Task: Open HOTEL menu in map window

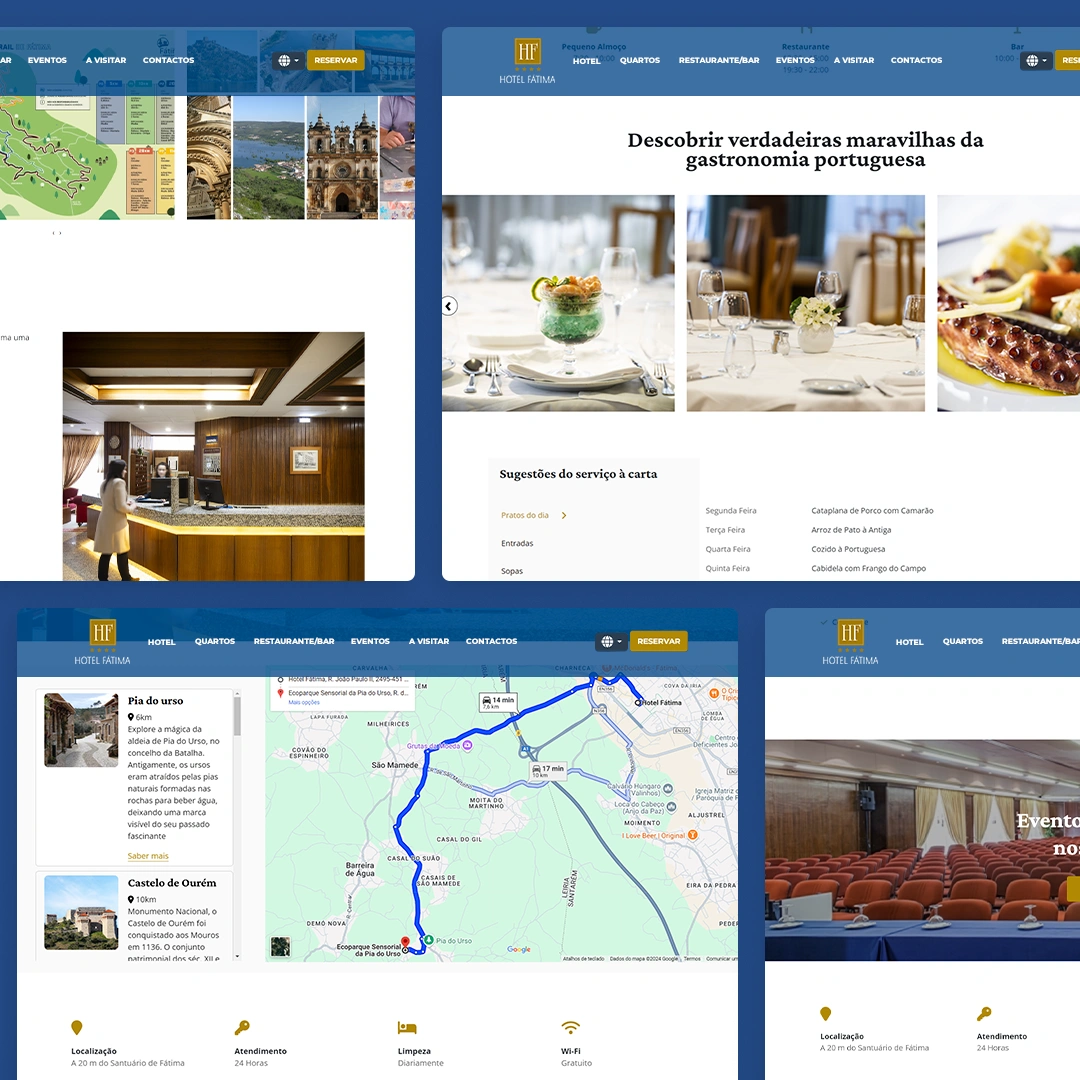Action: click(162, 642)
